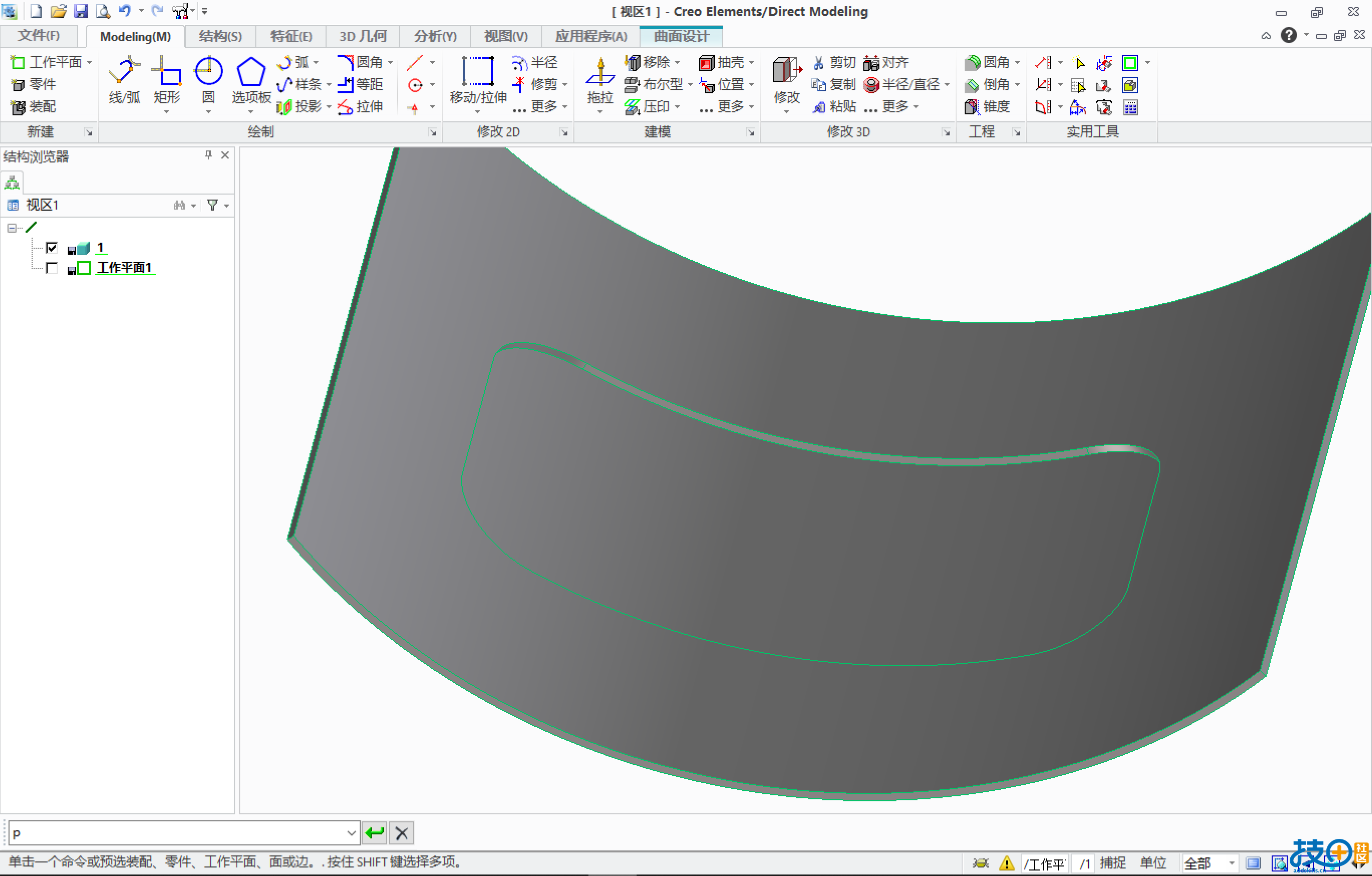1372x876 pixels.
Task: Open the 工作平面 dropdown arrow
Action: [x=89, y=63]
